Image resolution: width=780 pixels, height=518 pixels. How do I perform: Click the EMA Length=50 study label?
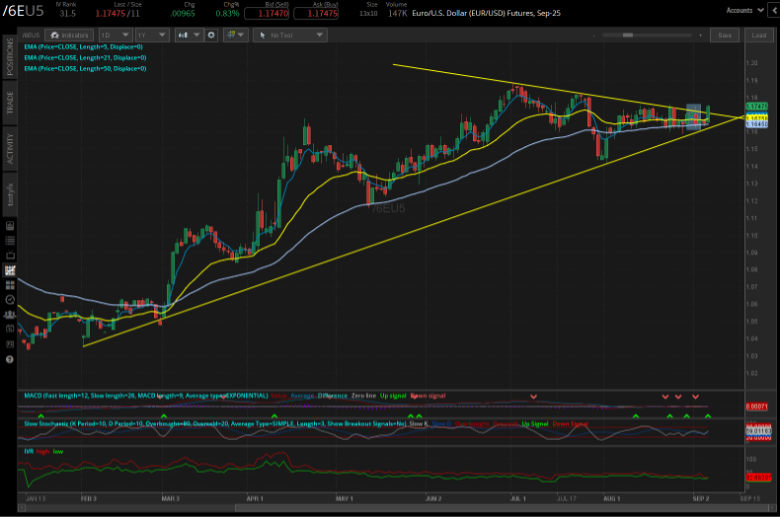tap(85, 69)
